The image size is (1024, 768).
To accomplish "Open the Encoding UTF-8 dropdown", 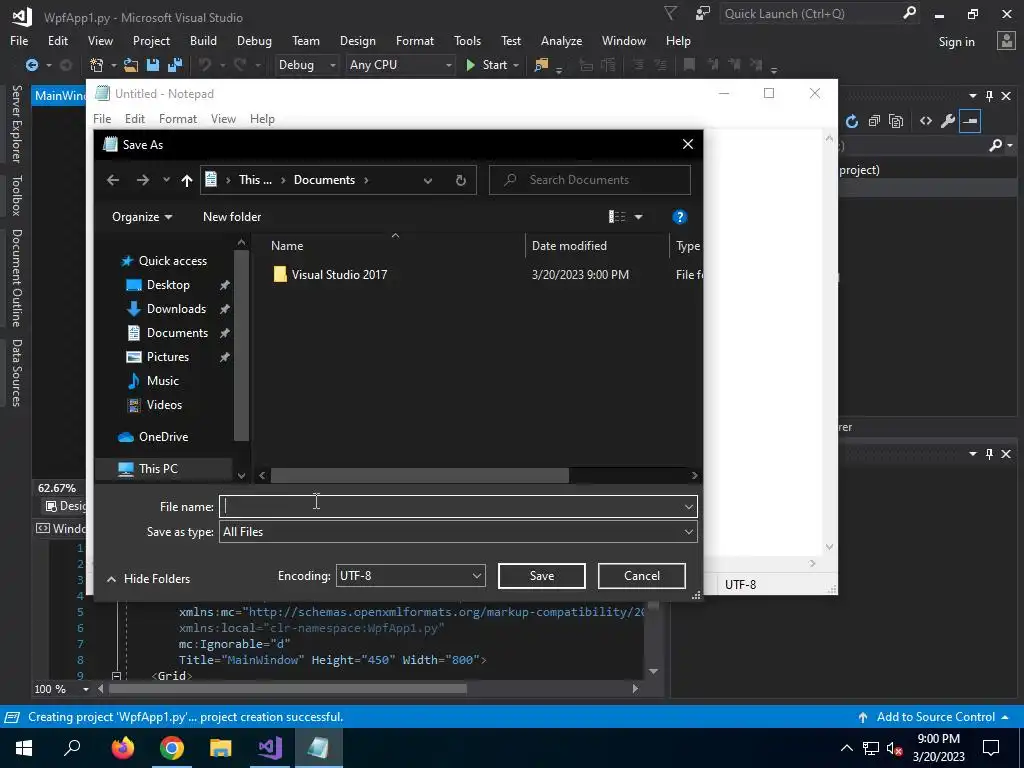I will 410,576.
